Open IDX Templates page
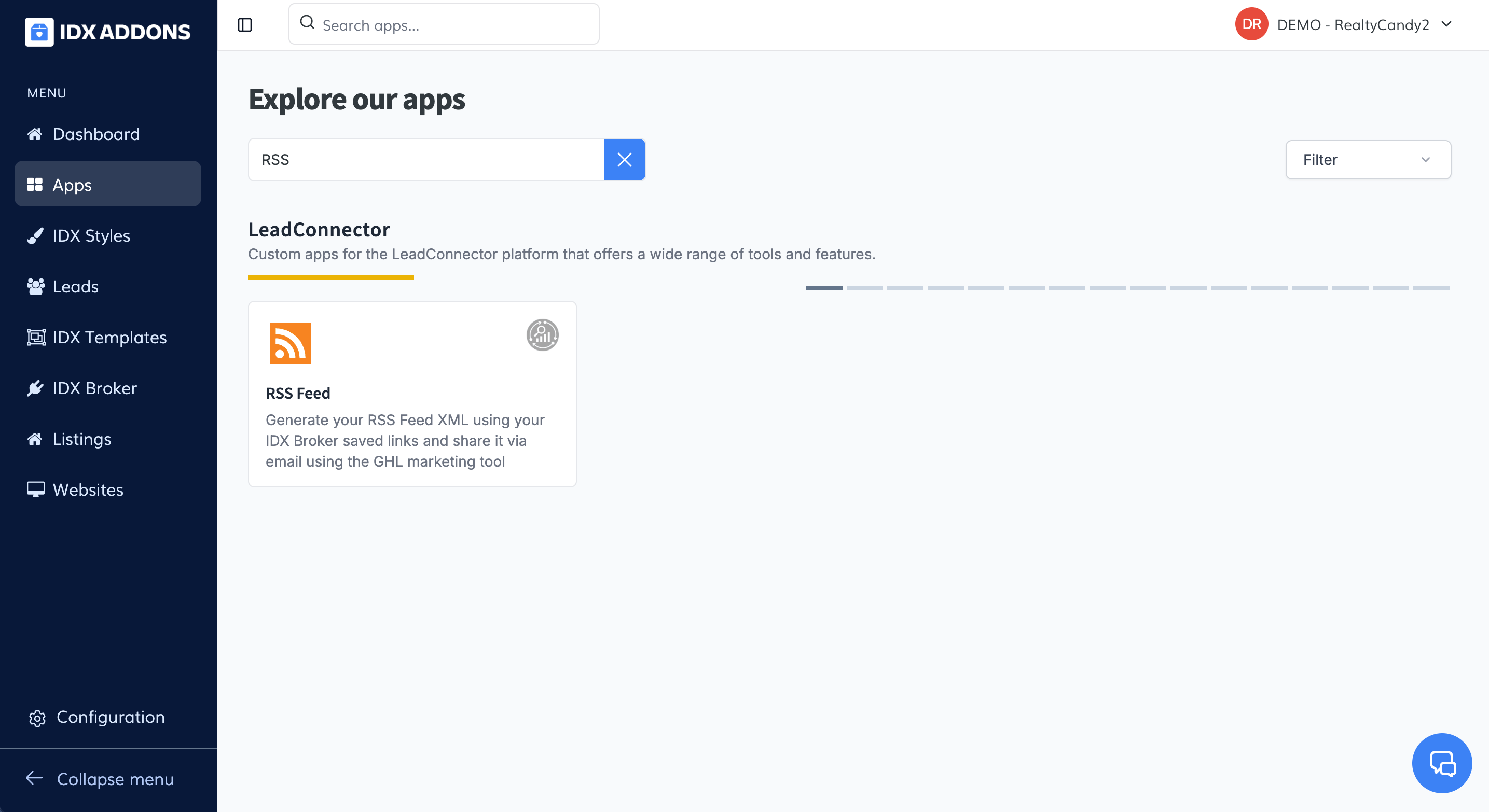The height and width of the screenshot is (812, 1489). coord(109,337)
